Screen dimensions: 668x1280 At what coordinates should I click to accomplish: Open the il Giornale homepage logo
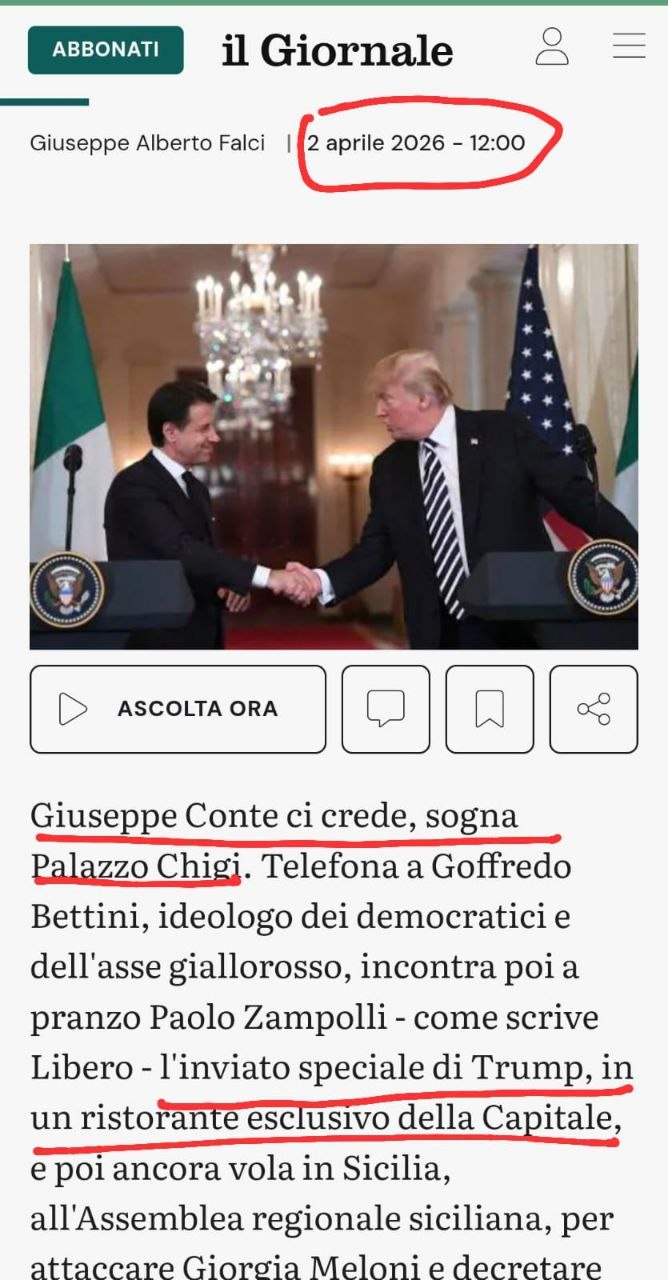point(337,50)
